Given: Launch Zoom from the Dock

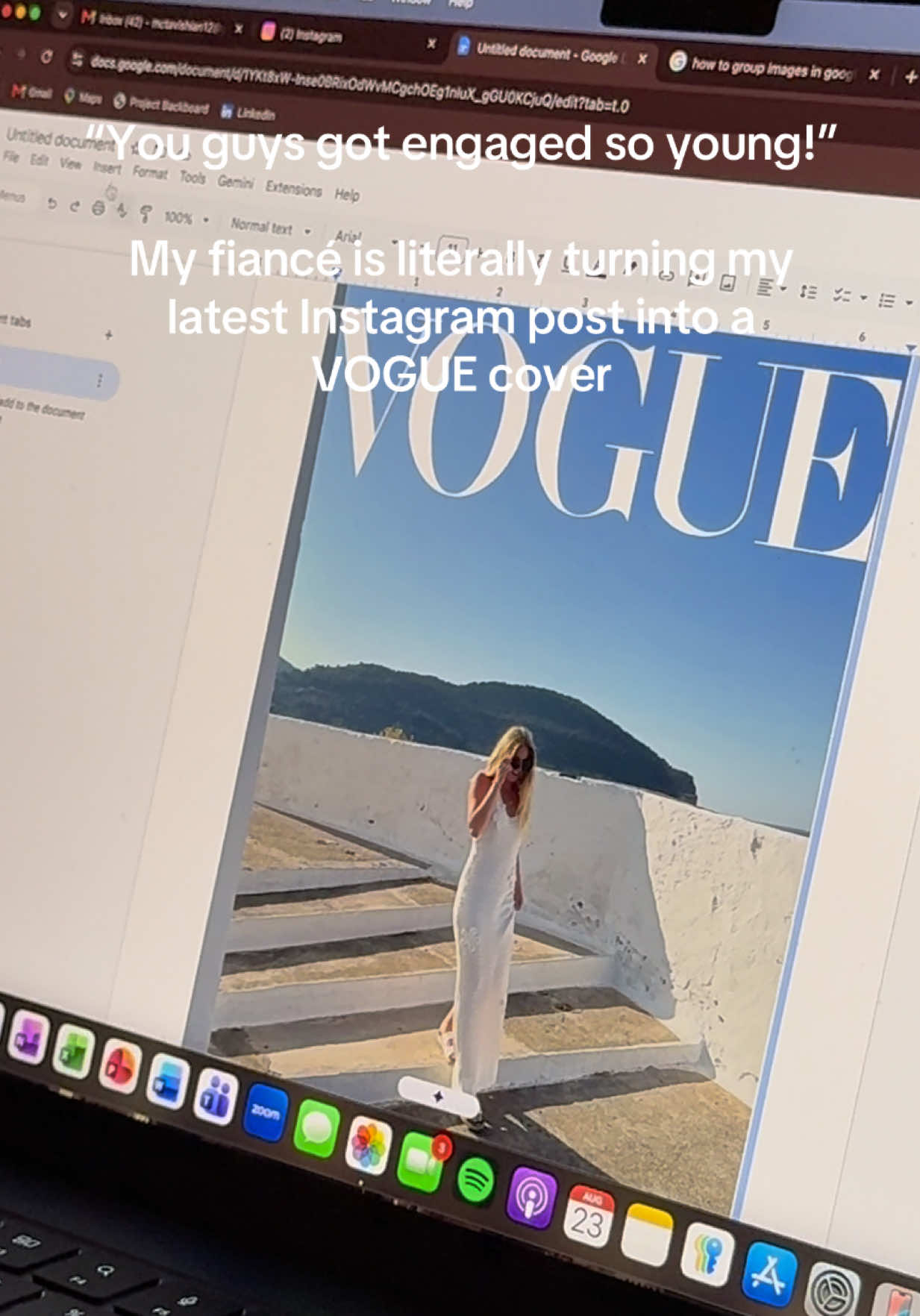Looking at the screenshot, I should pos(266,1114).
